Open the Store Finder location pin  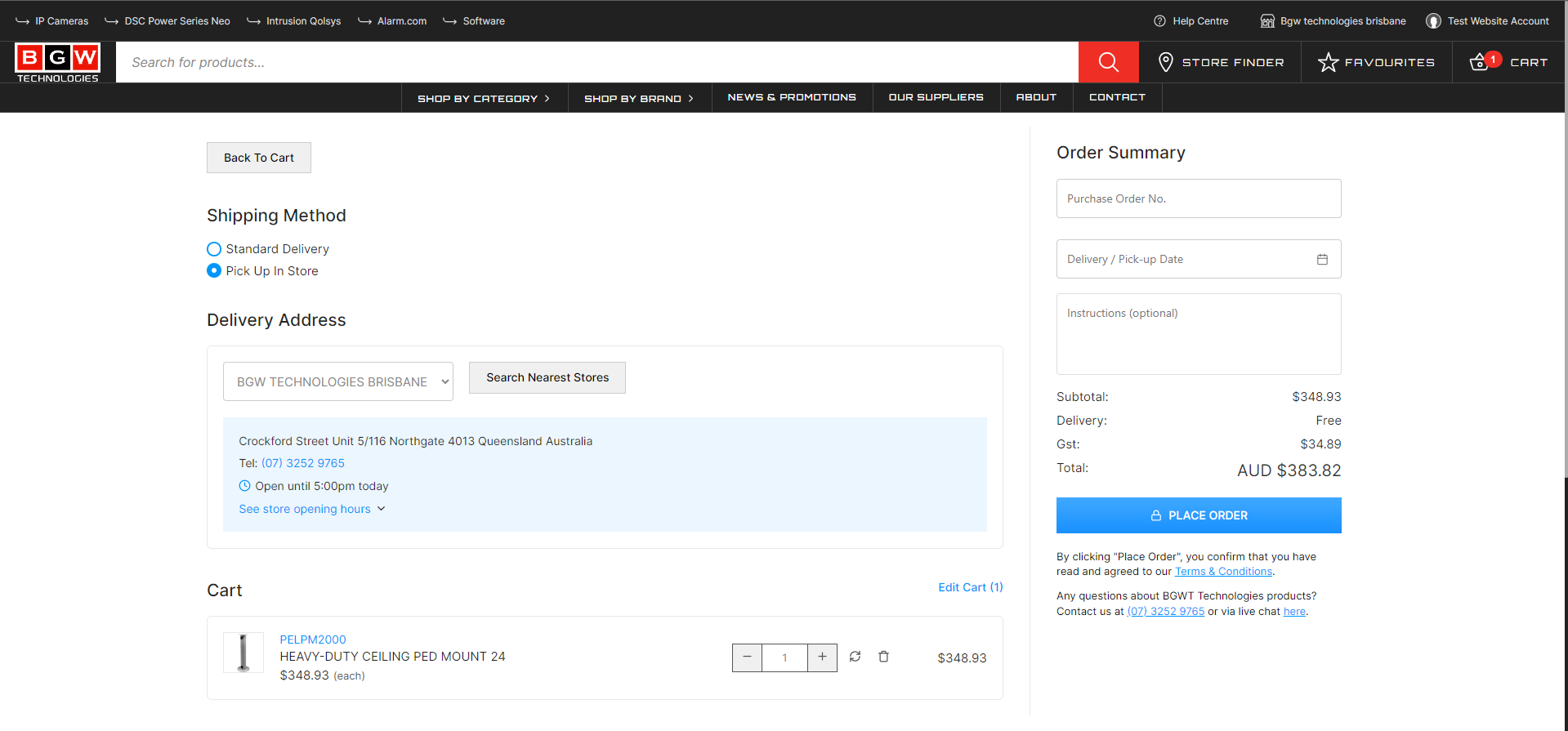click(x=1166, y=62)
